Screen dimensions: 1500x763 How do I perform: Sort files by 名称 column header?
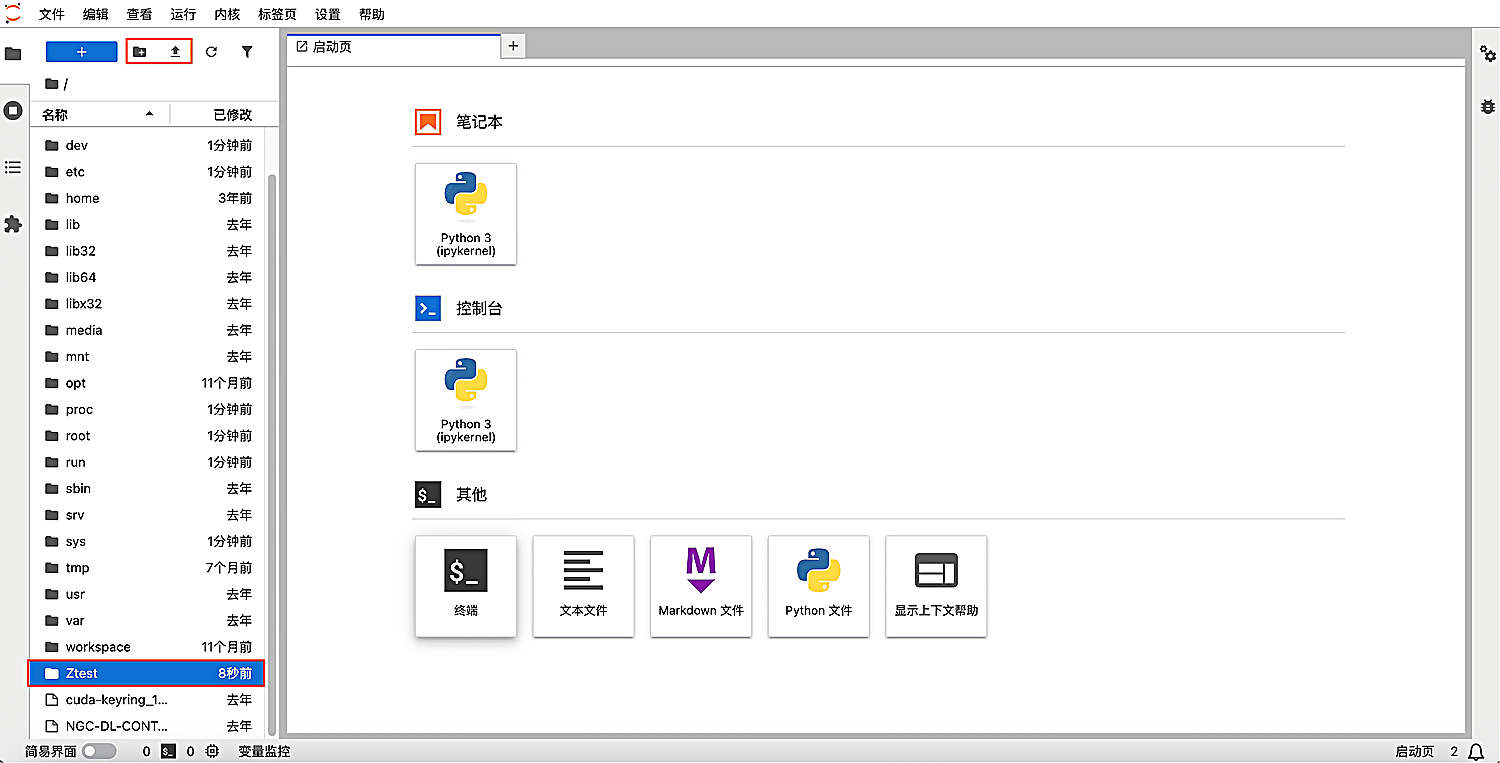tap(98, 115)
